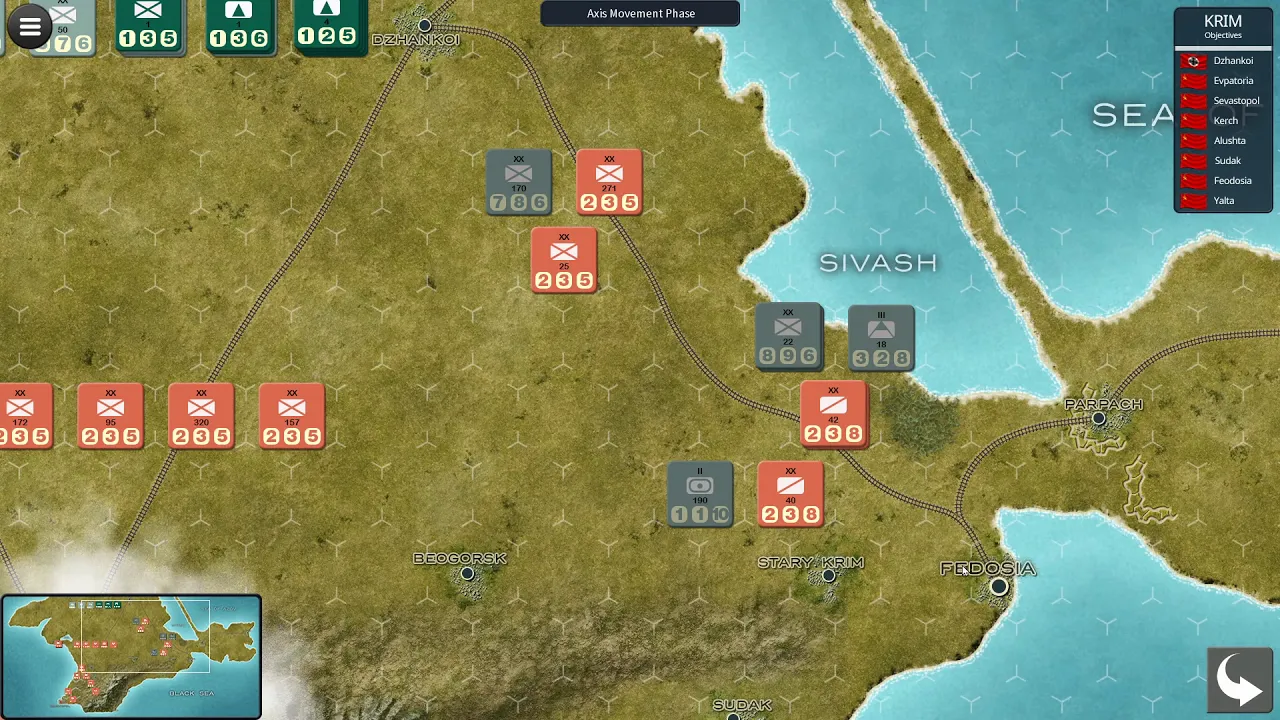Select Dzhankoi in the objectives list
The height and width of the screenshot is (720, 1280).
(x=1233, y=61)
